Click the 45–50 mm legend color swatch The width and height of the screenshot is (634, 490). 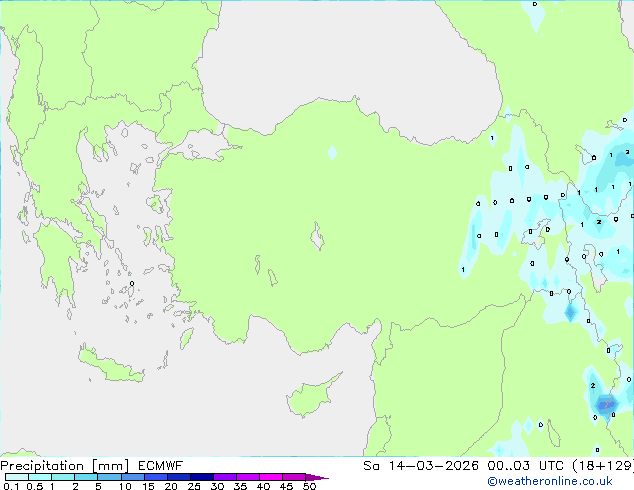point(294,477)
